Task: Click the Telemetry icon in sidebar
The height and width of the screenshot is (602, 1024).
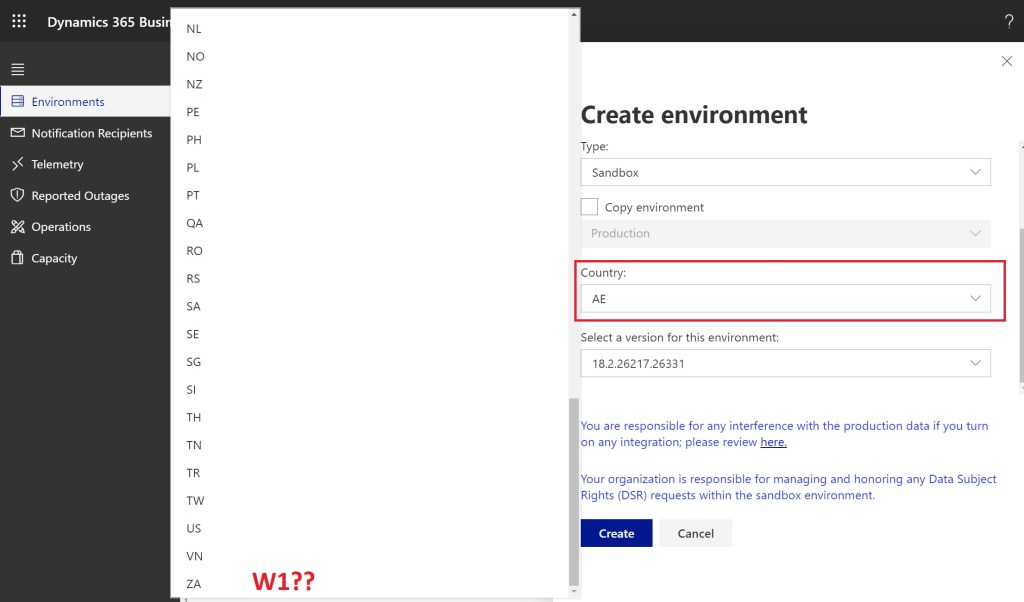Action: [x=17, y=164]
